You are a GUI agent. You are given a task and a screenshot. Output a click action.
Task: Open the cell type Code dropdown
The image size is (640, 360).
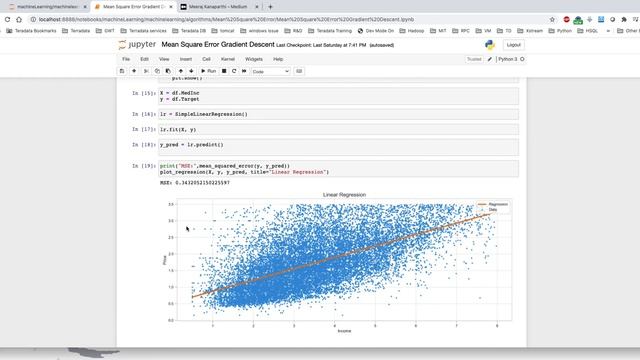pos(270,71)
